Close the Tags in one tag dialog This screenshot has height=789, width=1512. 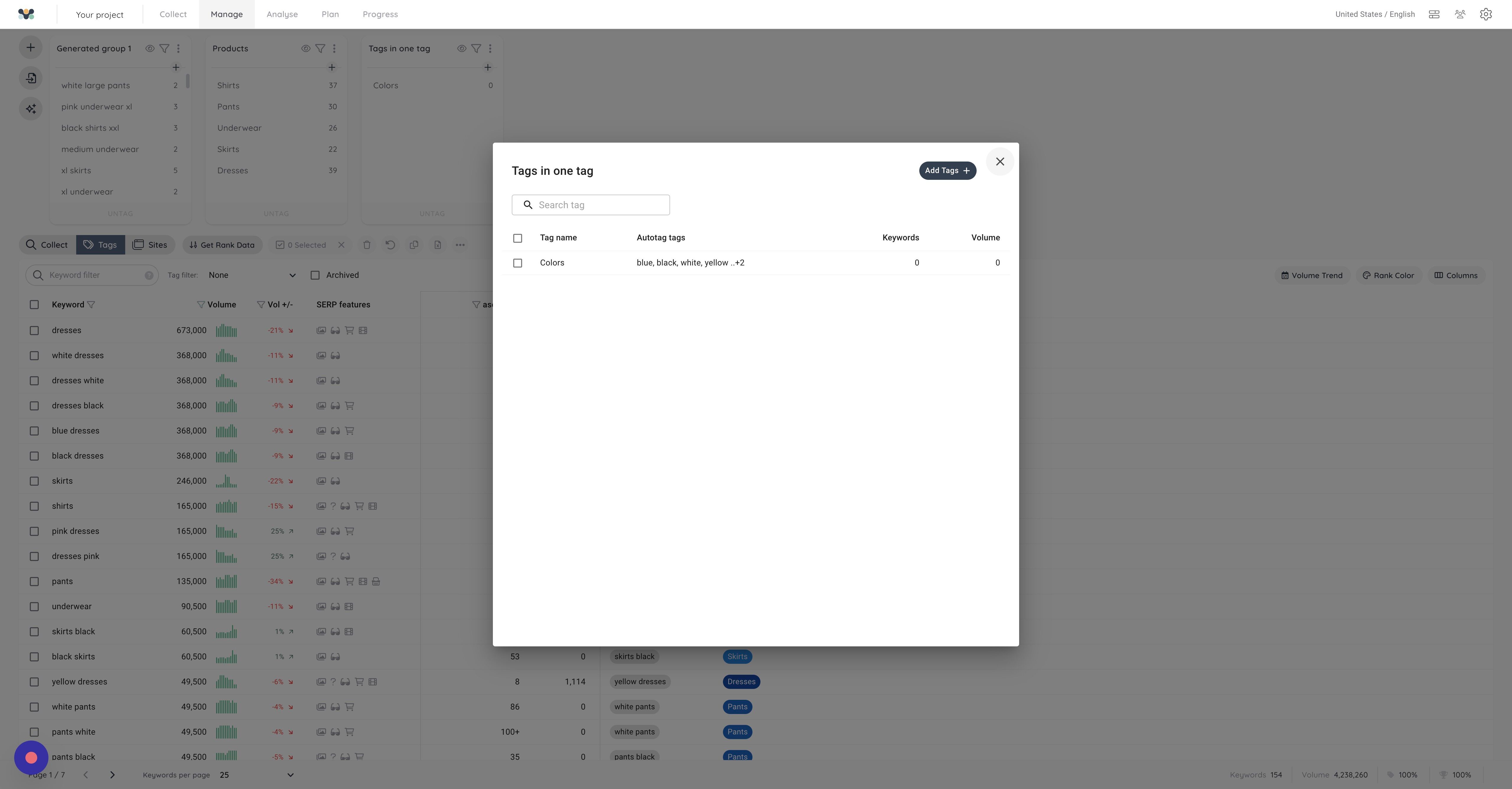[1000, 162]
